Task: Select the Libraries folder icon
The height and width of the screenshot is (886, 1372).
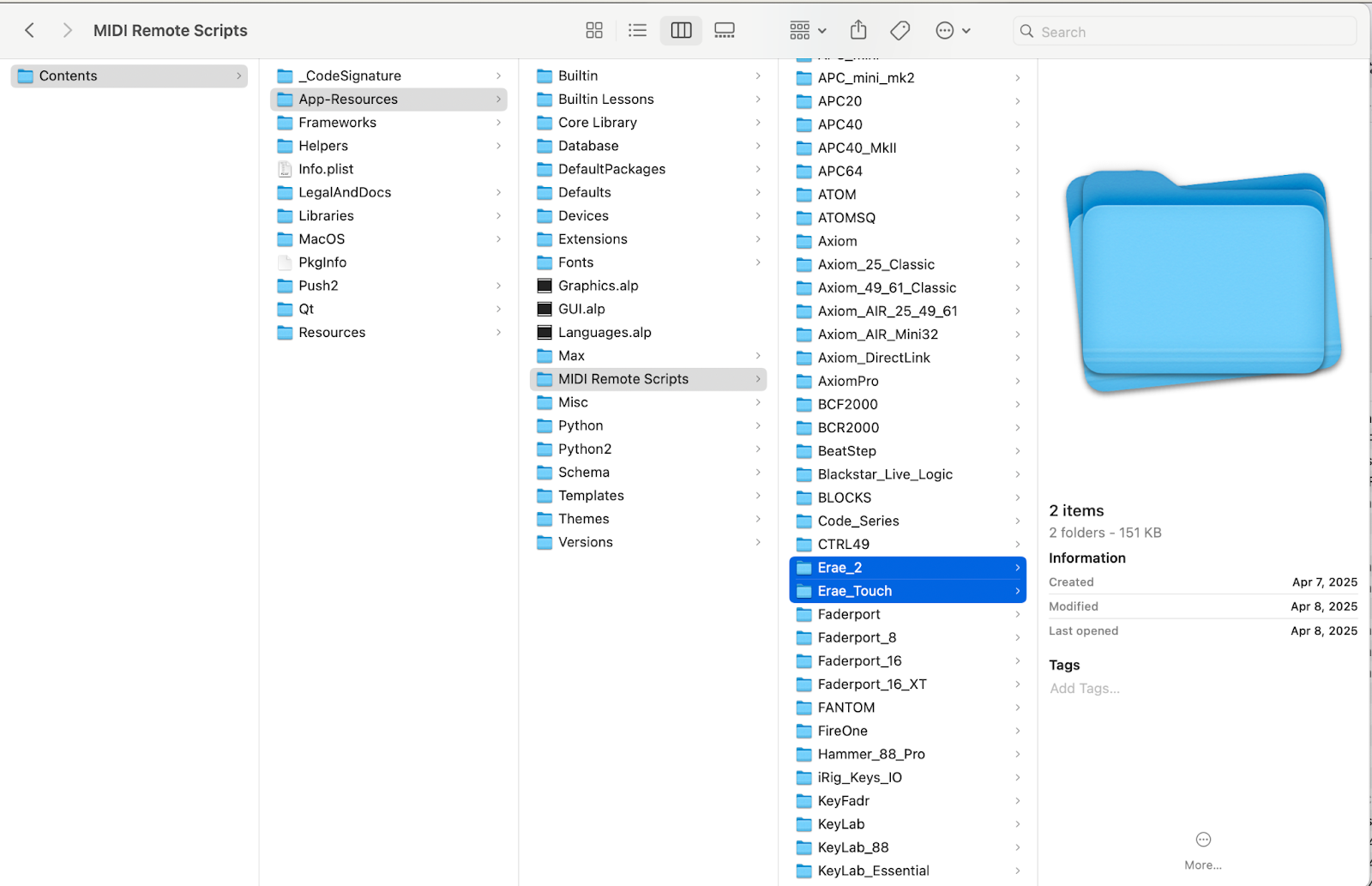Action: [285, 216]
